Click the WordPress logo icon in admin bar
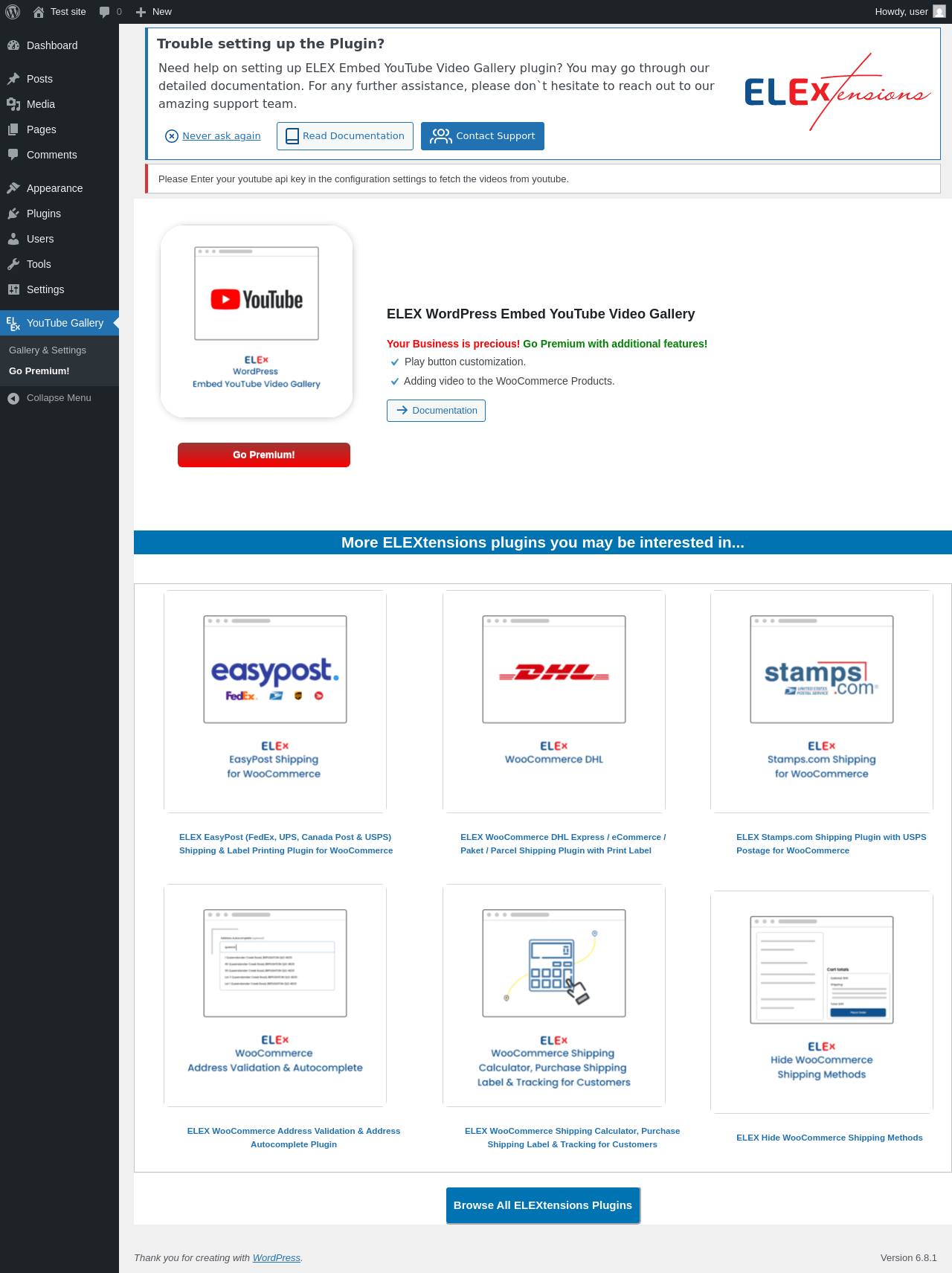Screen dimensions: 952x1273 [x=13, y=12]
